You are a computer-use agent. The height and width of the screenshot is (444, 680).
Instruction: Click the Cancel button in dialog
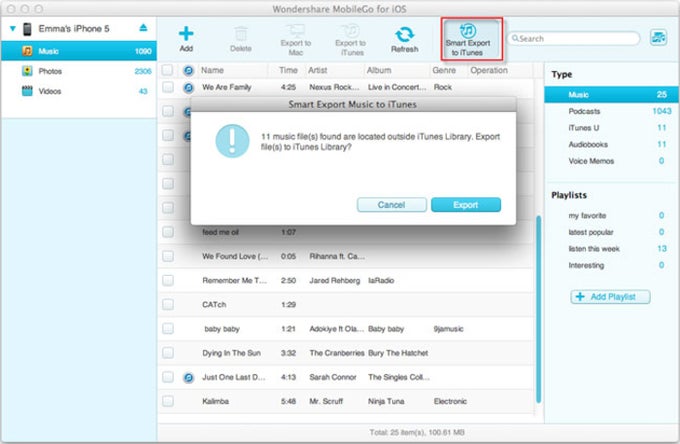click(x=392, y=205)
